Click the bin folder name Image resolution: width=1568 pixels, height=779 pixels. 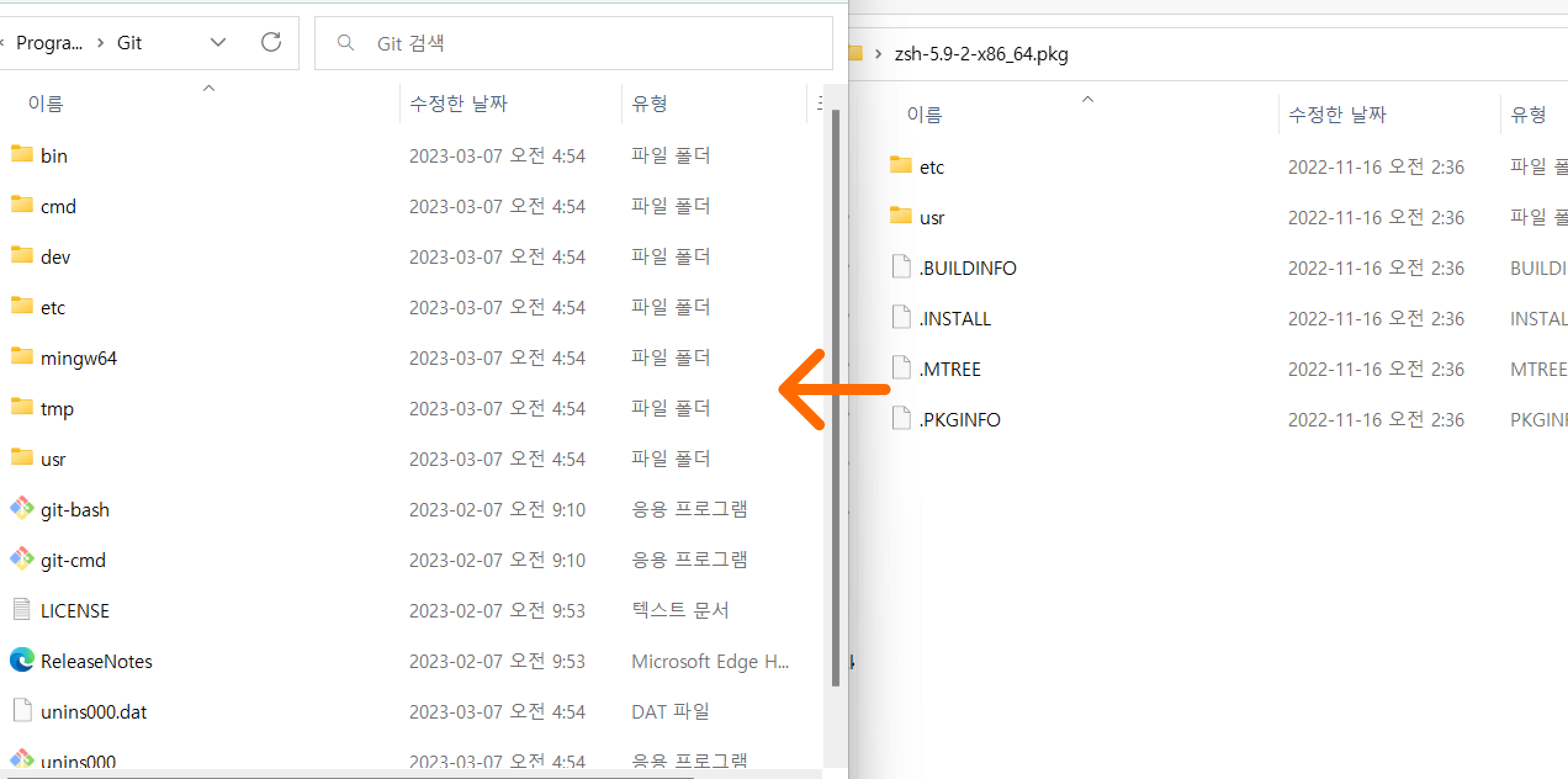pos(54,156)
